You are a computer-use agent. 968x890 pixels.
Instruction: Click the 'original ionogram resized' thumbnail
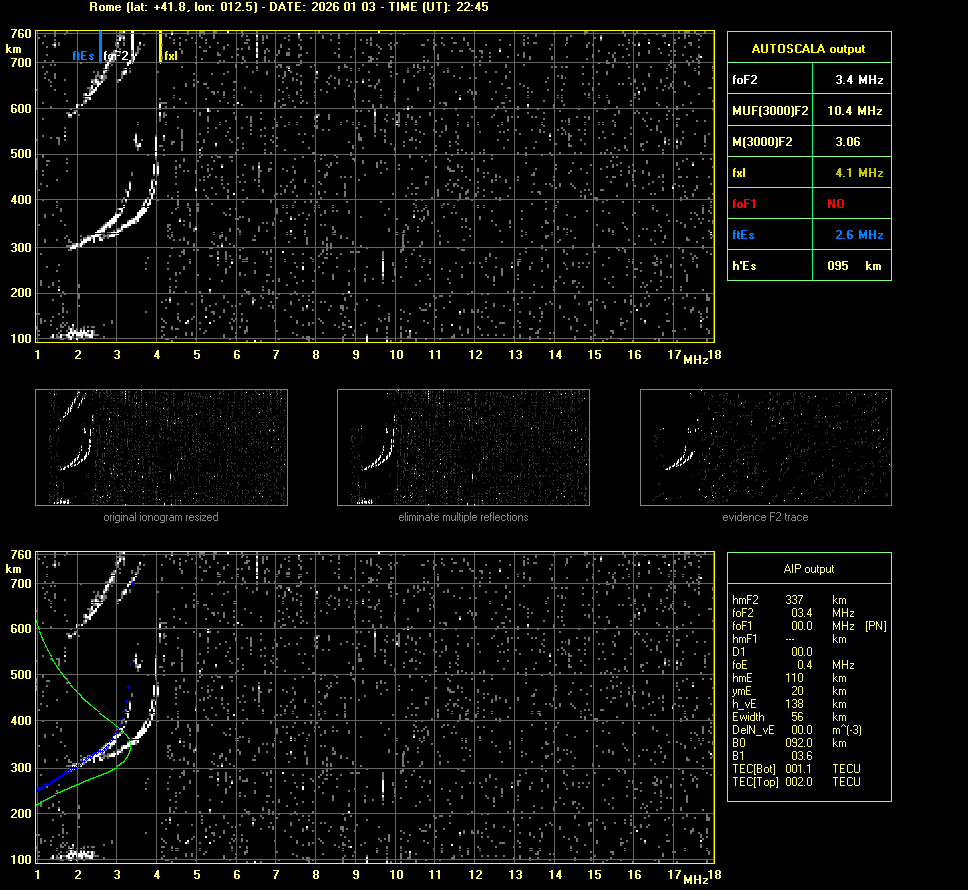click(x=161, y=447)
